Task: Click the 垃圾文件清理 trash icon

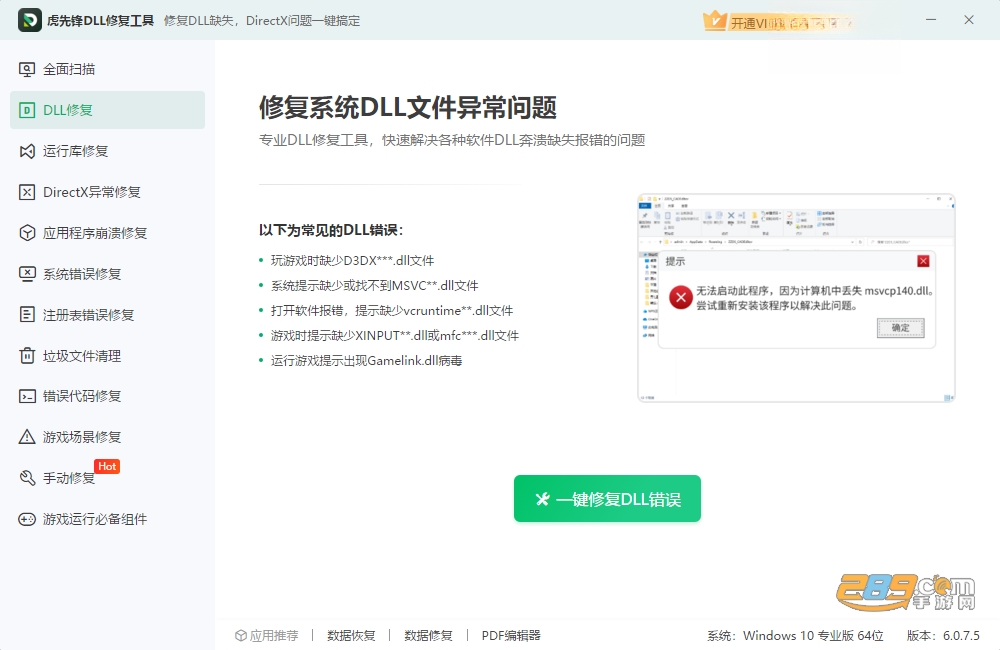Action: click(x=27, y=355)
